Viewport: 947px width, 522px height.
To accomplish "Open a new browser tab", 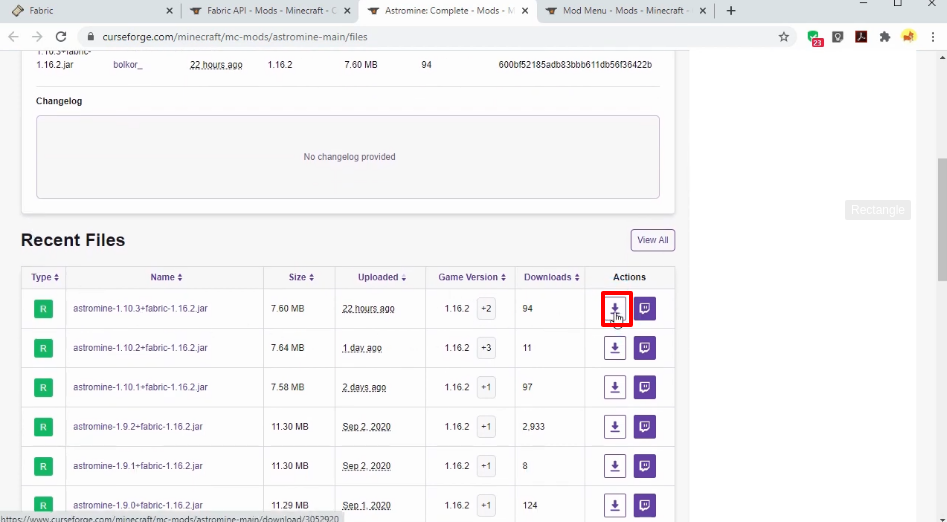I will click(731, 11).
